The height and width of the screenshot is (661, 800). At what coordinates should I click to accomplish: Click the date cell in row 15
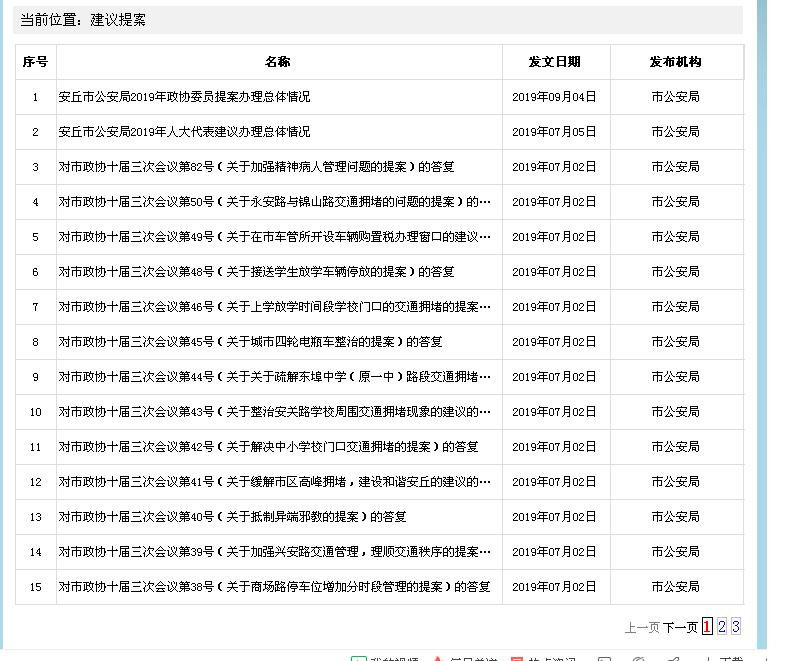coord(554,587)
